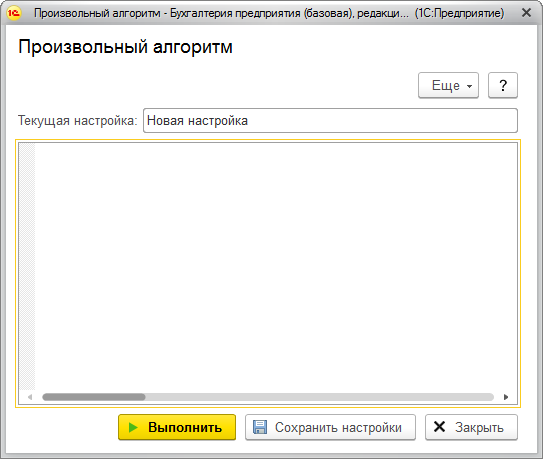Click the gray line-number gutter of editor
Viewport: 543px width, 459px height.
point(27,267)
